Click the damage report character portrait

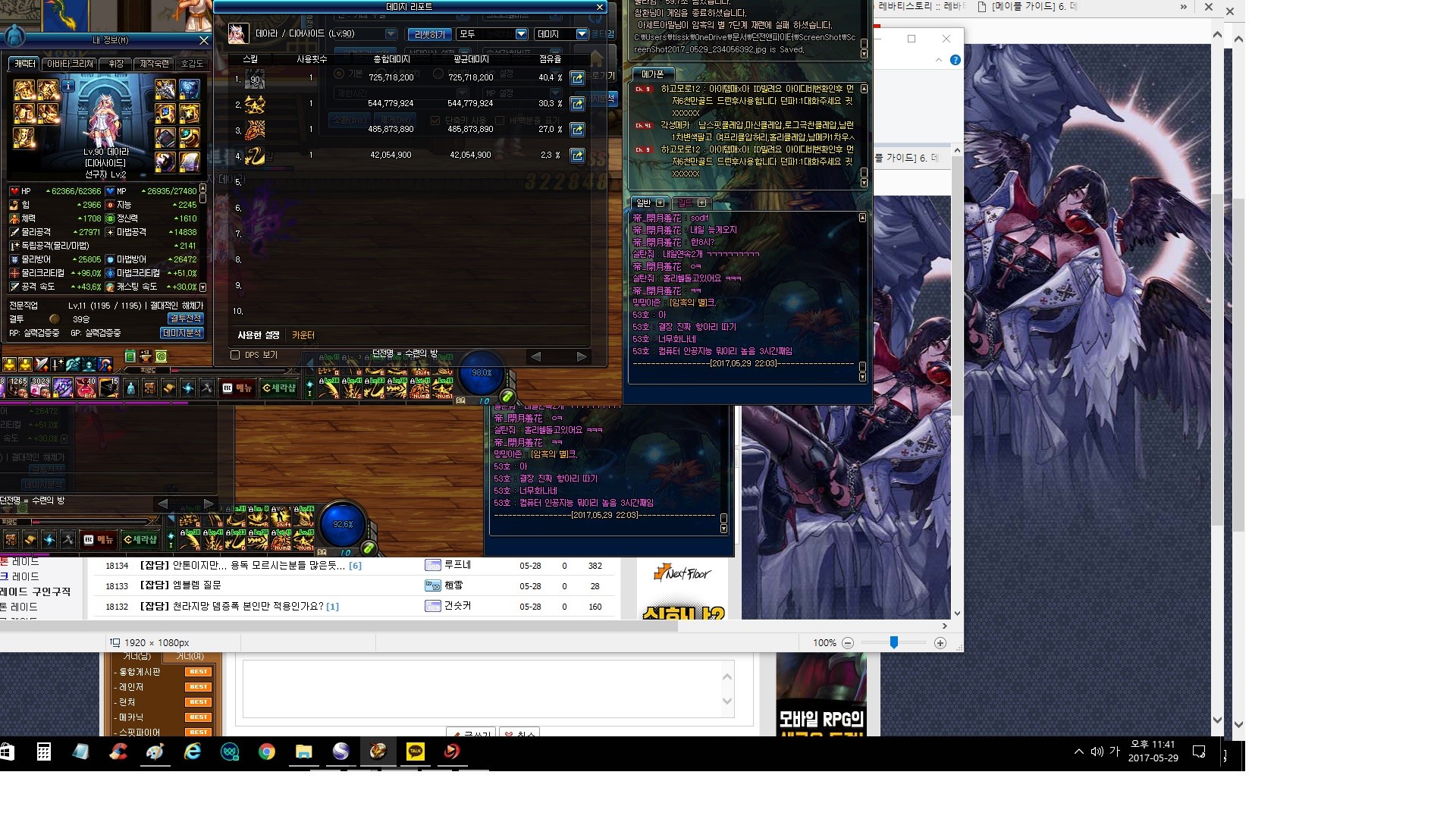pos(239,33)
